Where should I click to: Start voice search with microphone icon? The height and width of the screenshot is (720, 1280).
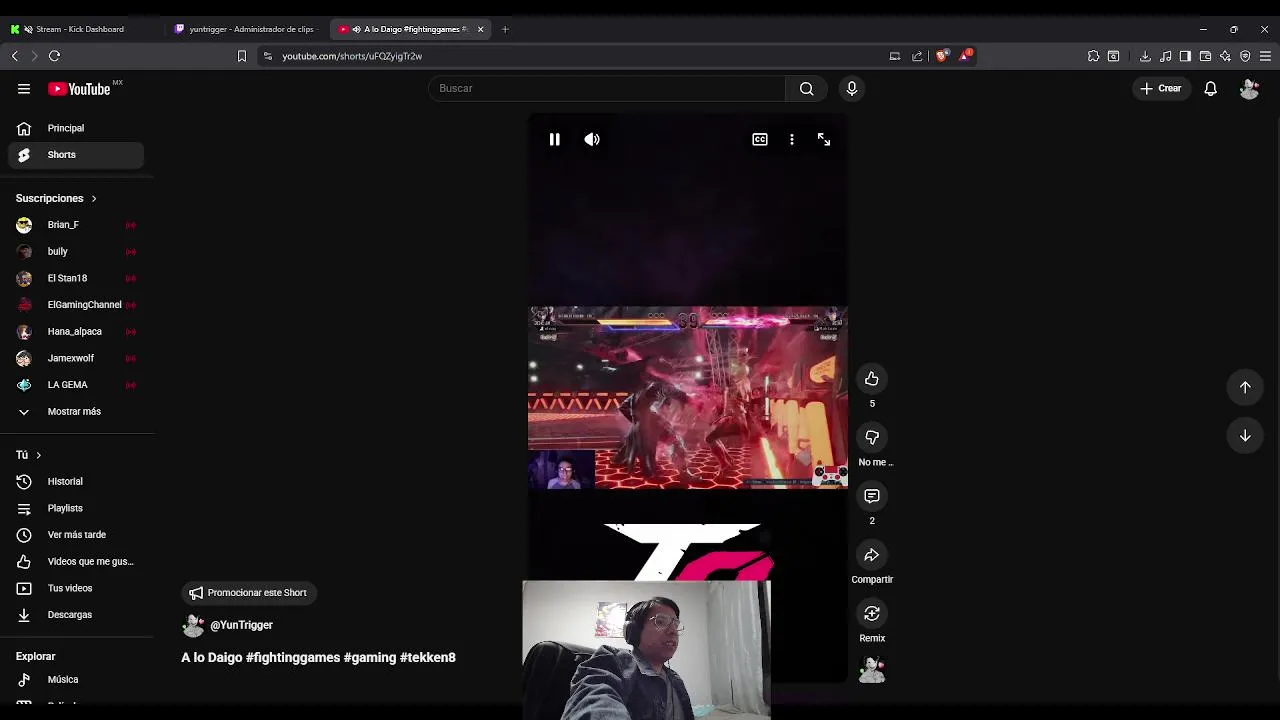point(852,88)
